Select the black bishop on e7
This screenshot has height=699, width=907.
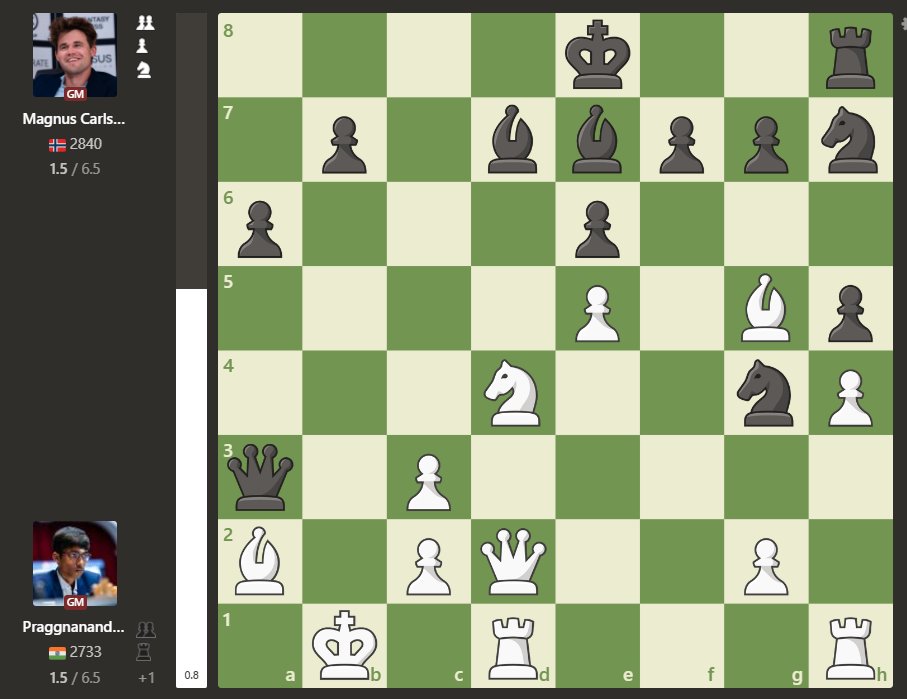[x=597, y=139]
